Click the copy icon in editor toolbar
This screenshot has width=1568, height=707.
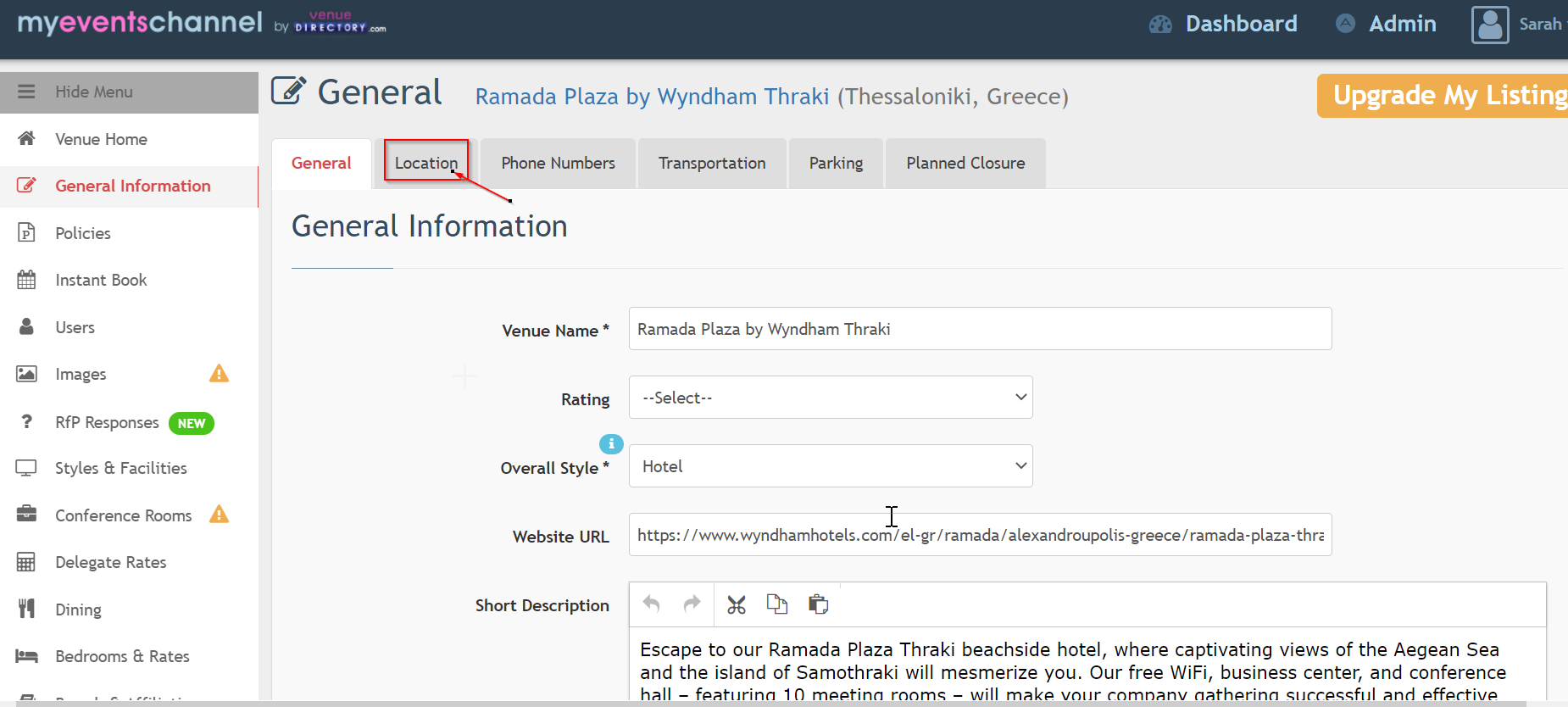[776, 604]
